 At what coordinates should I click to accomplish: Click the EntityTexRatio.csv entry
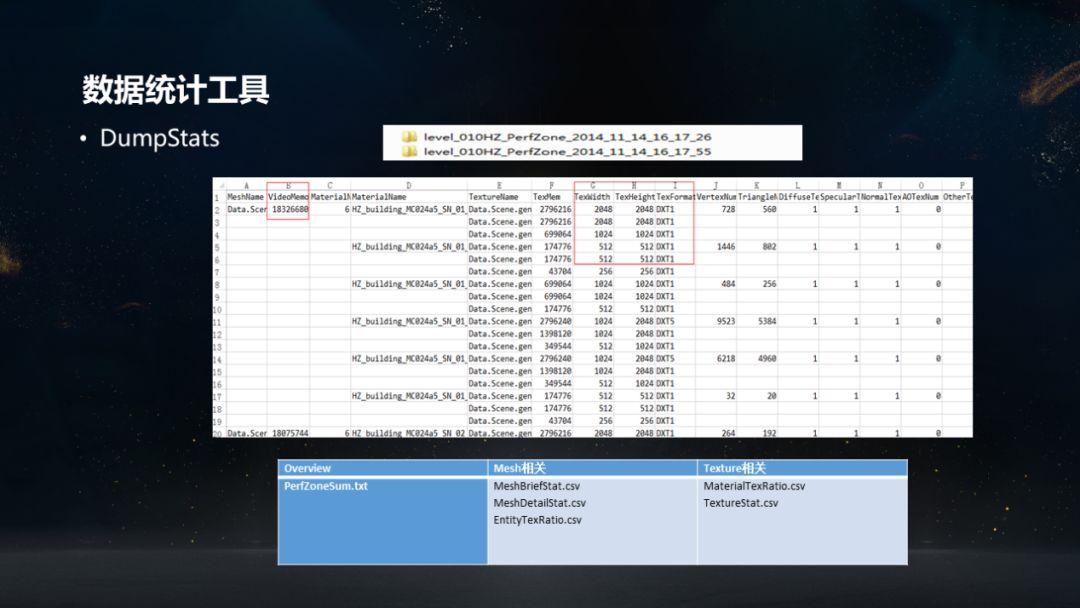pos(537,520)
